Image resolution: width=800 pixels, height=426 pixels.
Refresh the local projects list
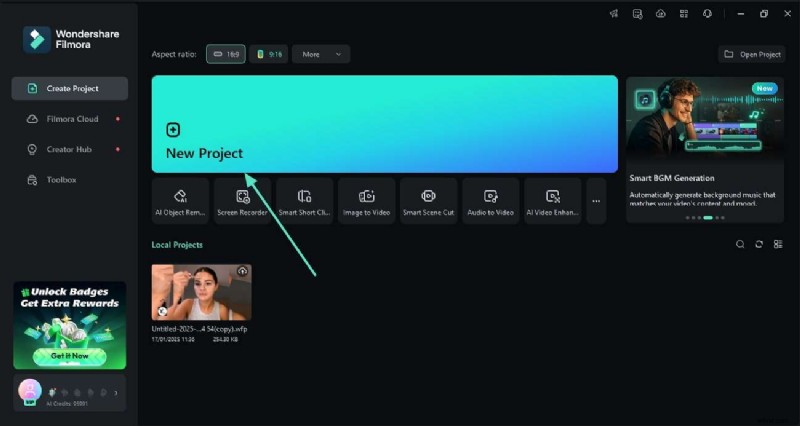click(x=759, y=244)
